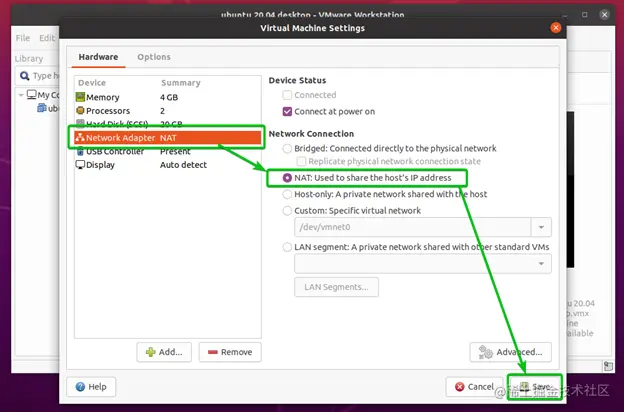The width and height of the screenshot is (624, 412).
Task: Select the Host-only private network option
Action: (x=287, y=194)
